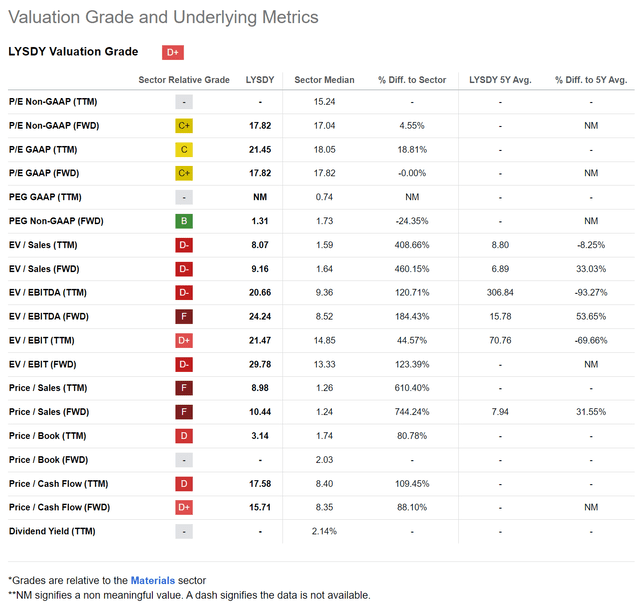Click the 29.78 LYSDY EV / EBIT (FWD) value
This screenshot has width=640, height=612.
pos(260,364)
